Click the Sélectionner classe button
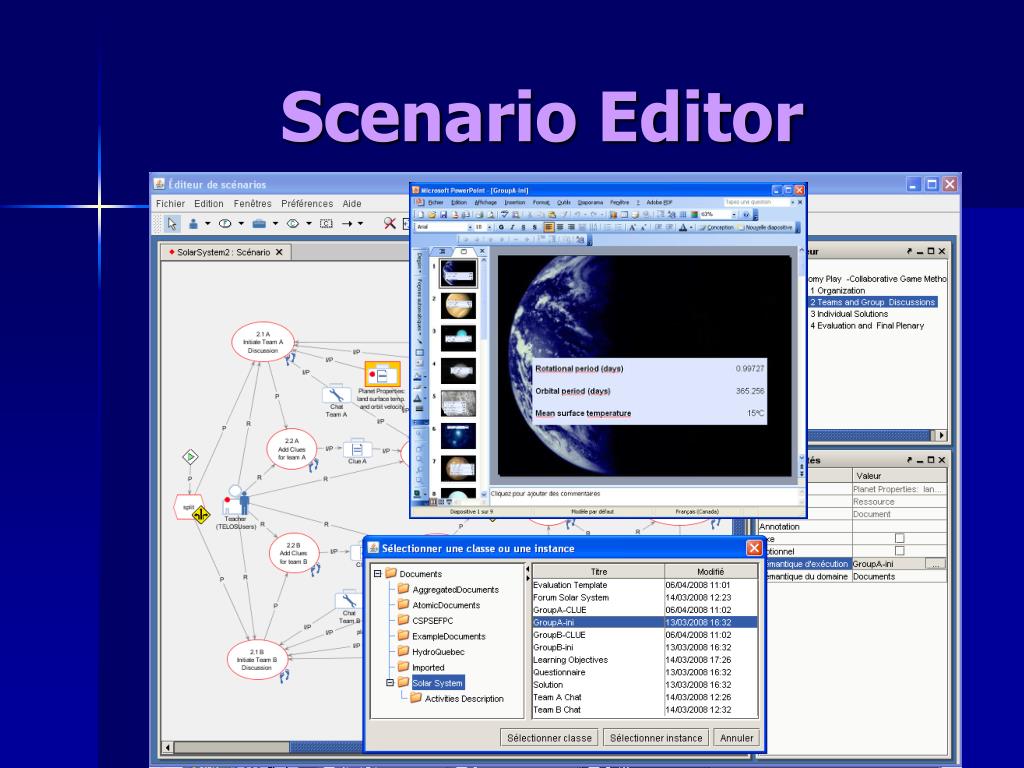Image resolution: width=1024 pixels, height=768 pixels. tap(549, 738)
